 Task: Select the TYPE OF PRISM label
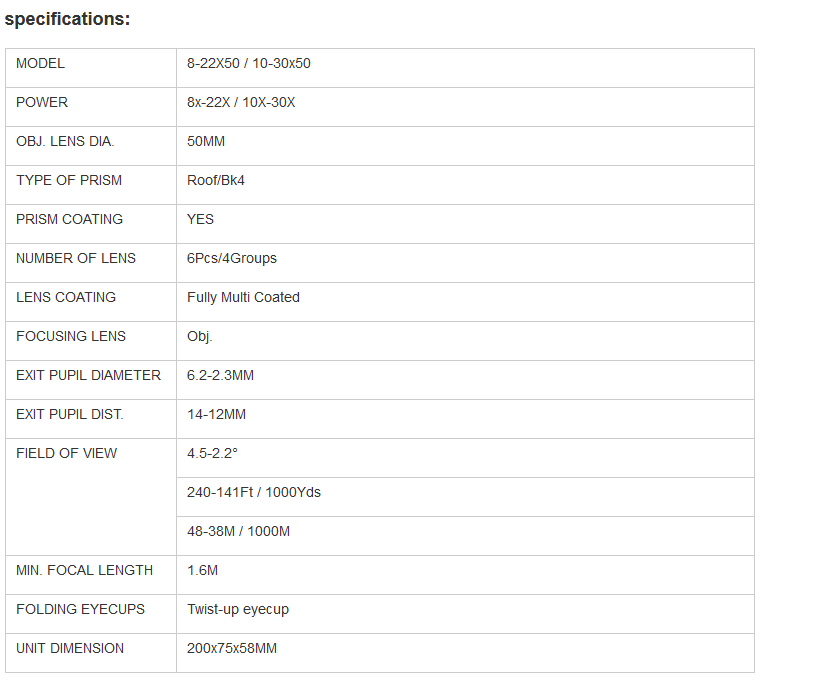(69, 181)
